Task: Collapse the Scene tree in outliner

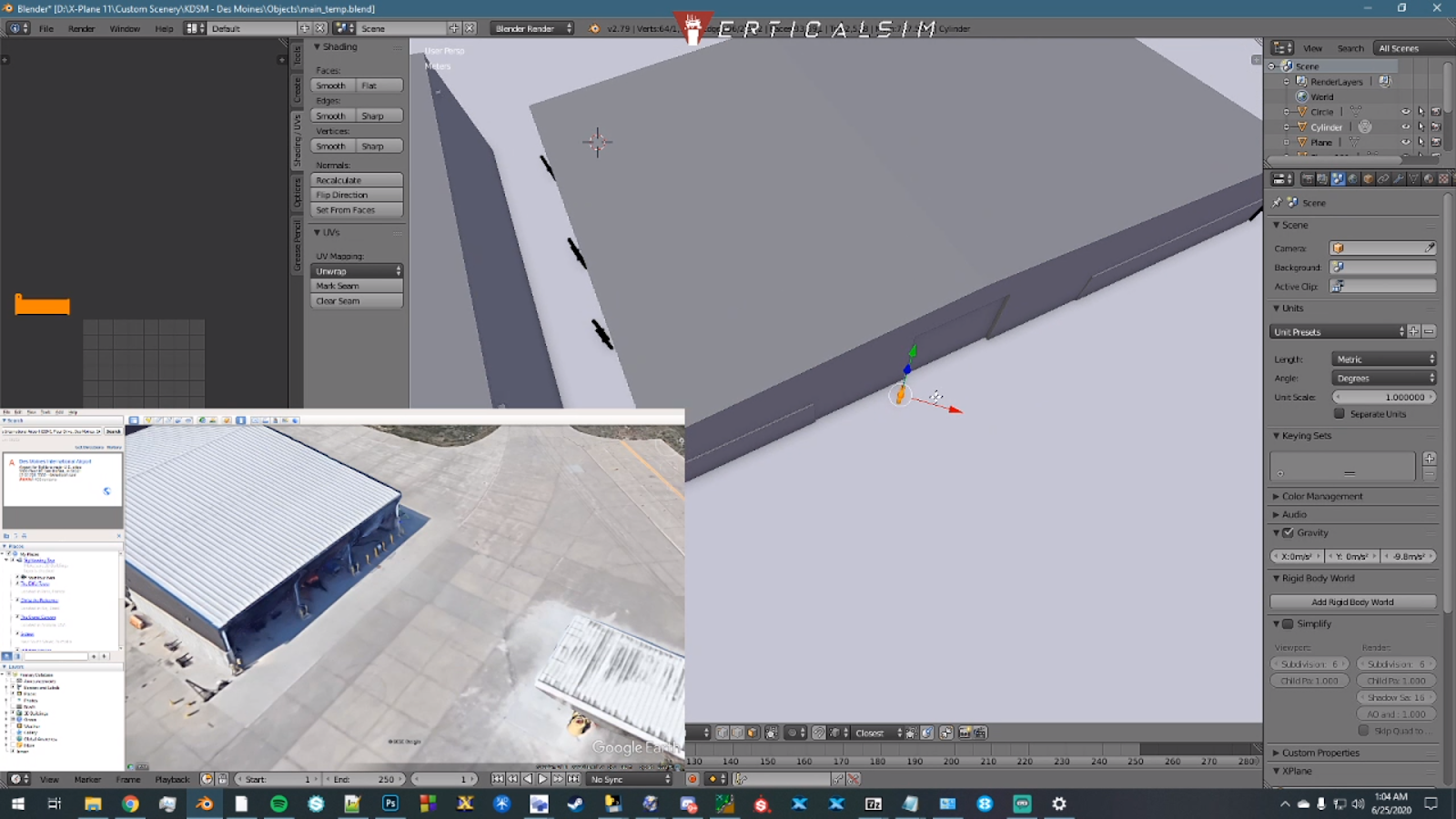Action: [x=1272, y=66]
